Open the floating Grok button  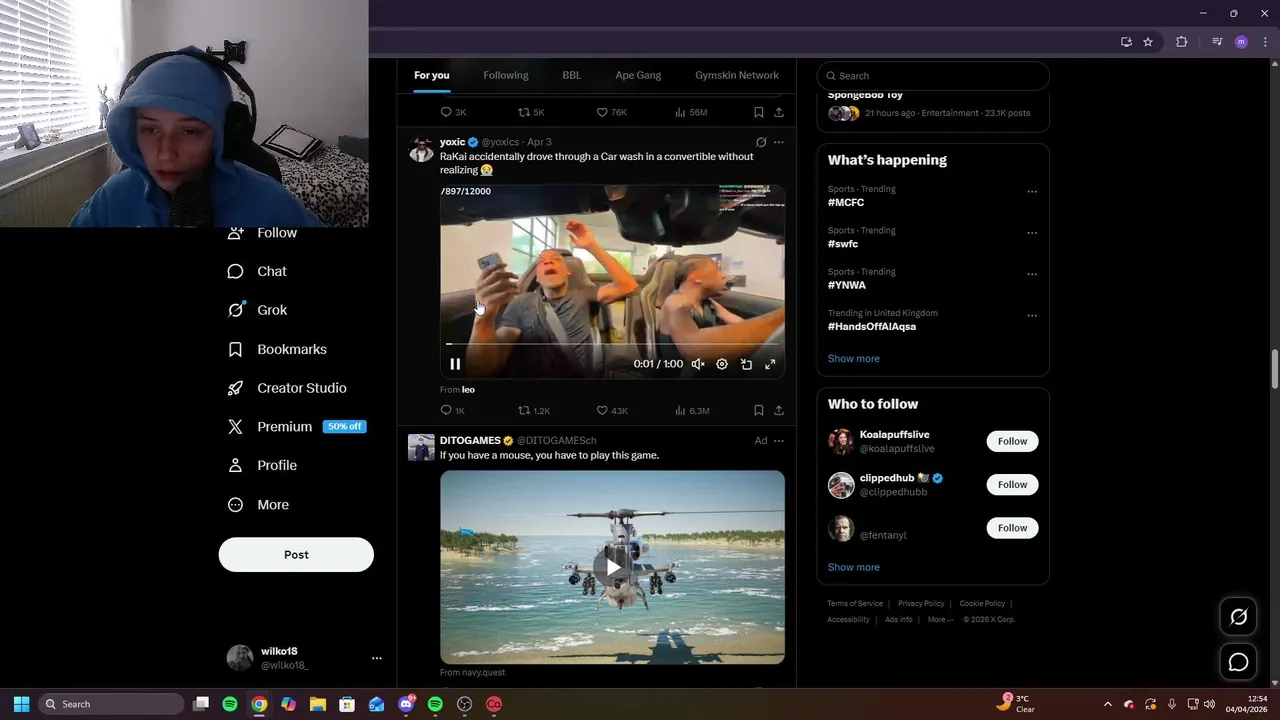click(1238, 617)
